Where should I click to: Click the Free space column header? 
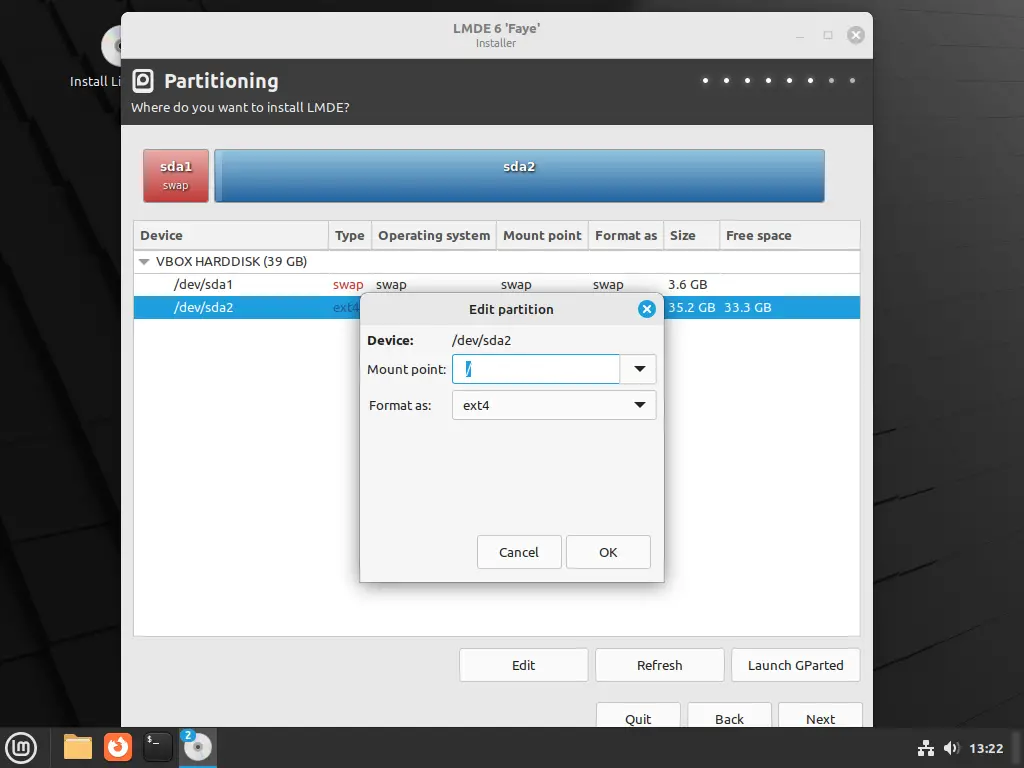(789, 236)
